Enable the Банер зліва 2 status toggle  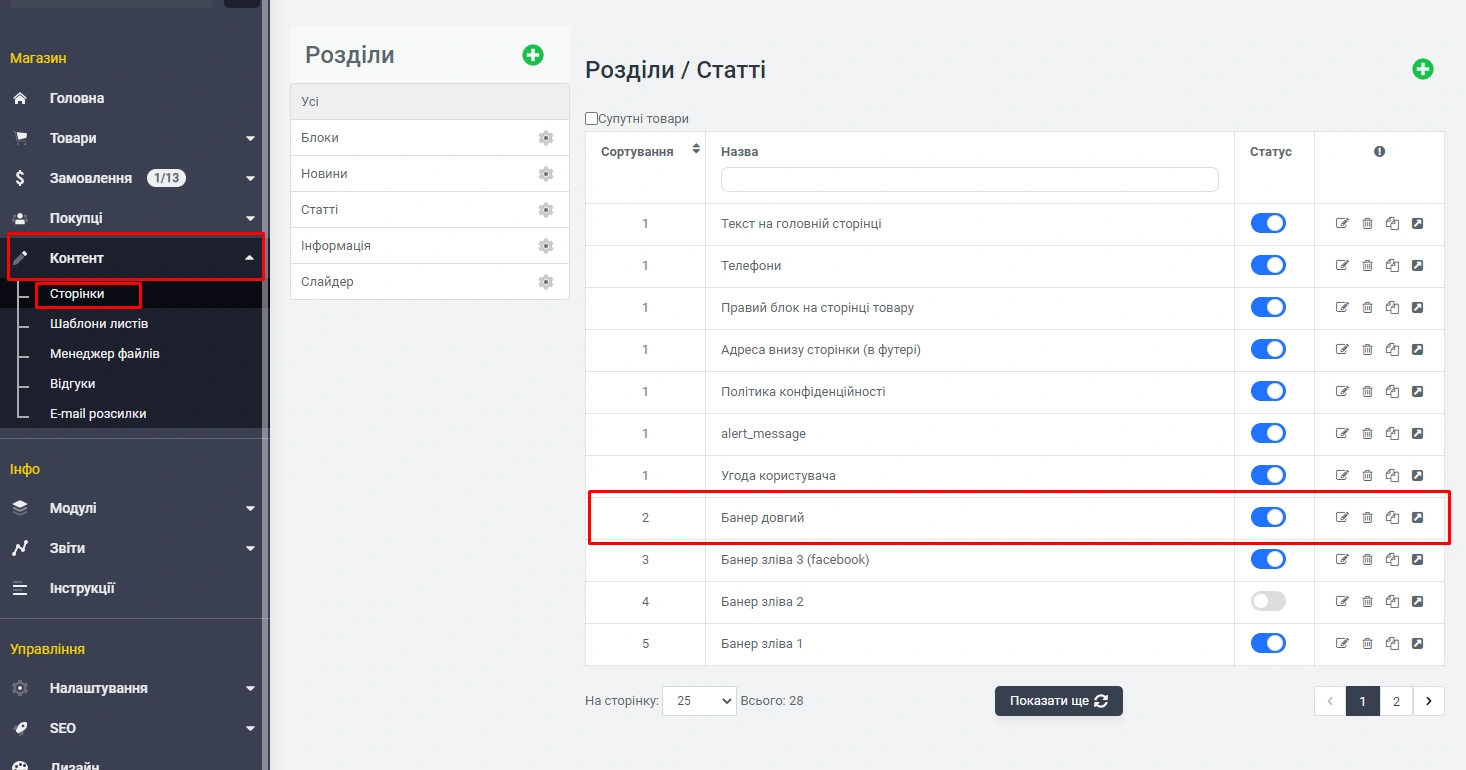[x=1268, y=602]
